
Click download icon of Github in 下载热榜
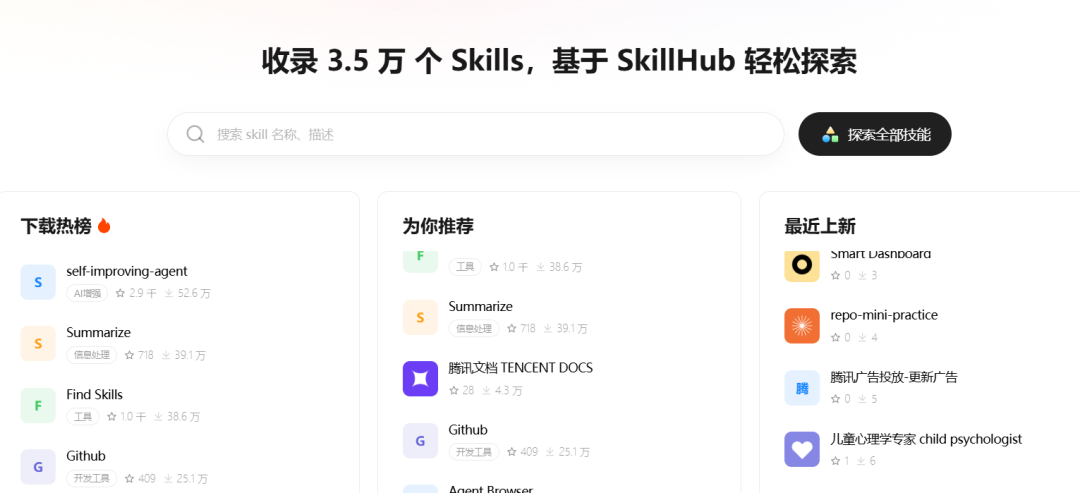pos(168,479)
